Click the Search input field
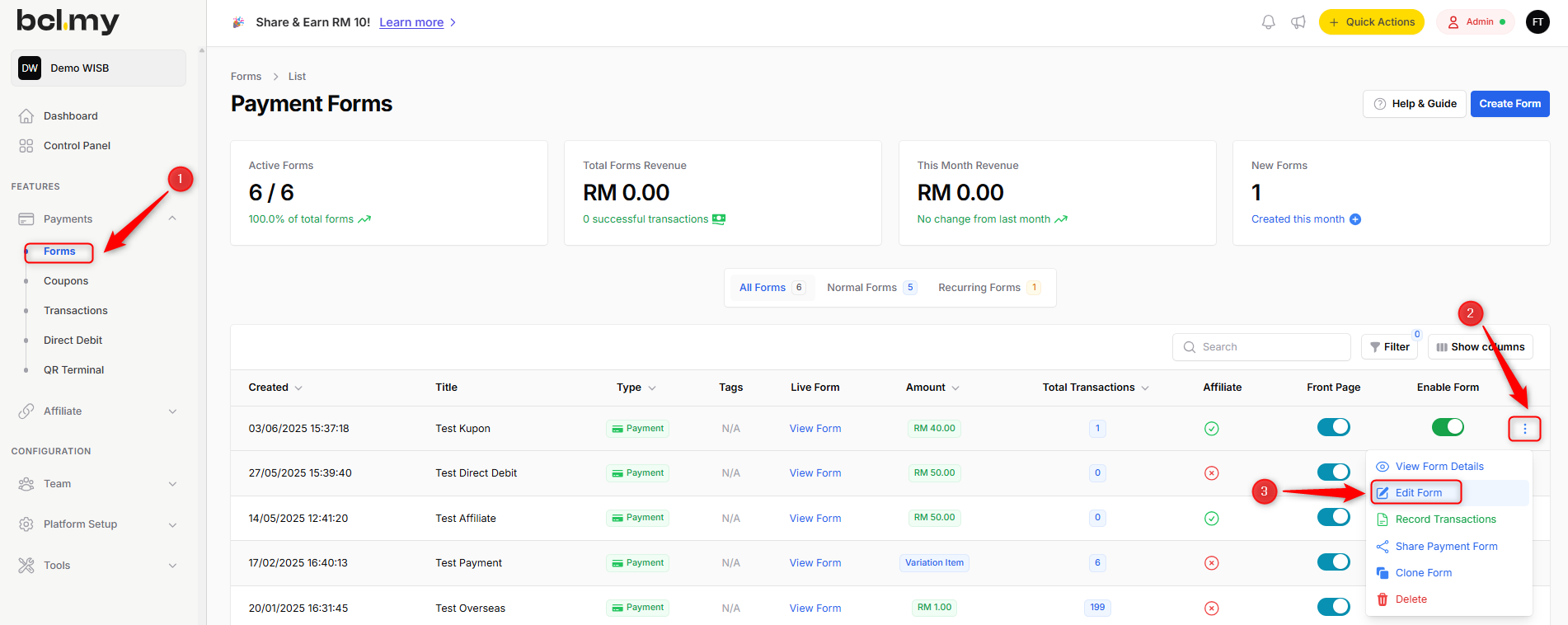 [x=1261, y=347]
